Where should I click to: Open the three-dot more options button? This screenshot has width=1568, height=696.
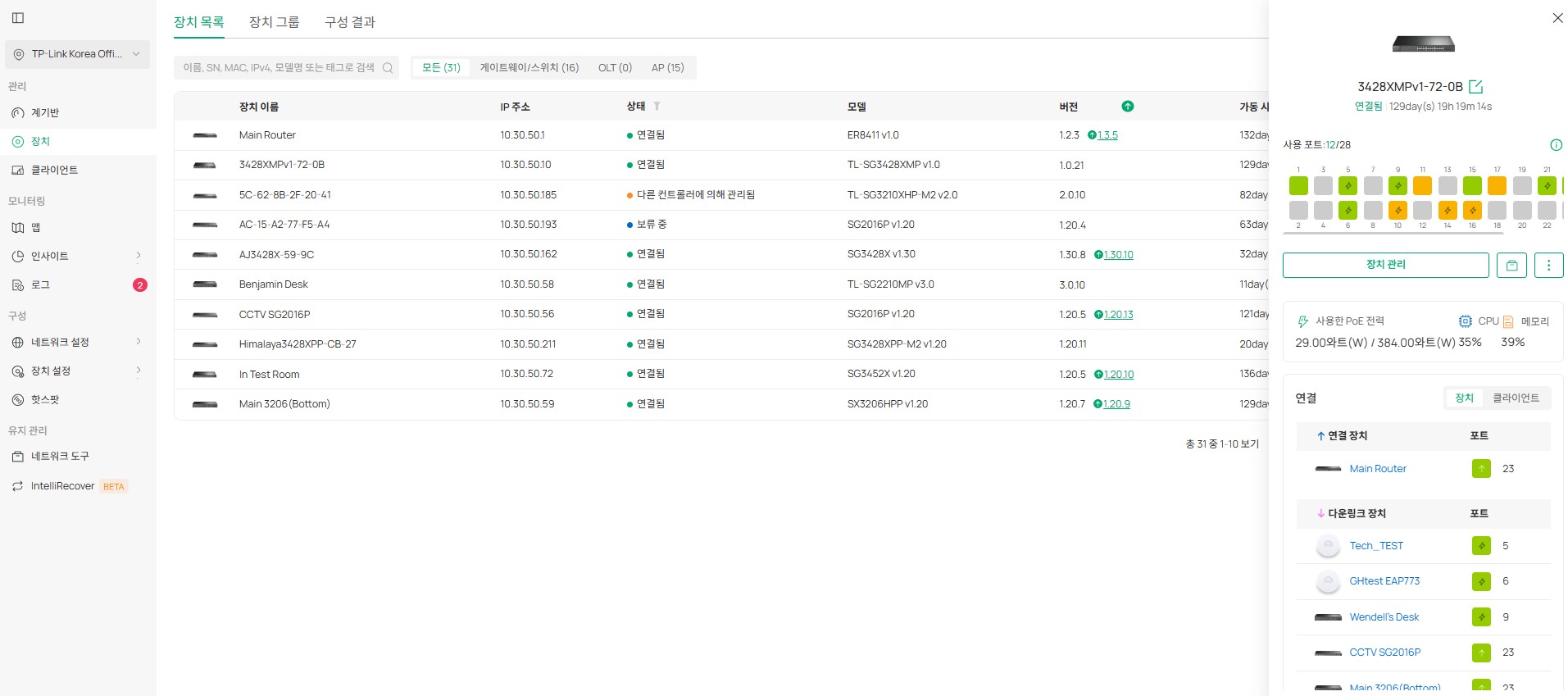(1548, 265)
